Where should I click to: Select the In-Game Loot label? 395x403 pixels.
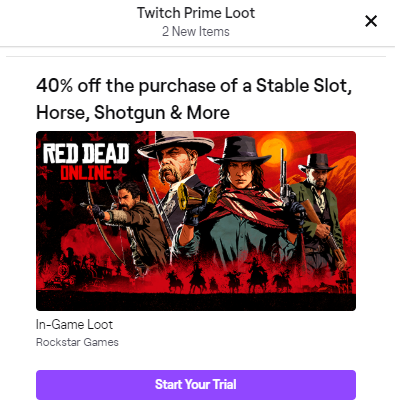coord(74,324)
